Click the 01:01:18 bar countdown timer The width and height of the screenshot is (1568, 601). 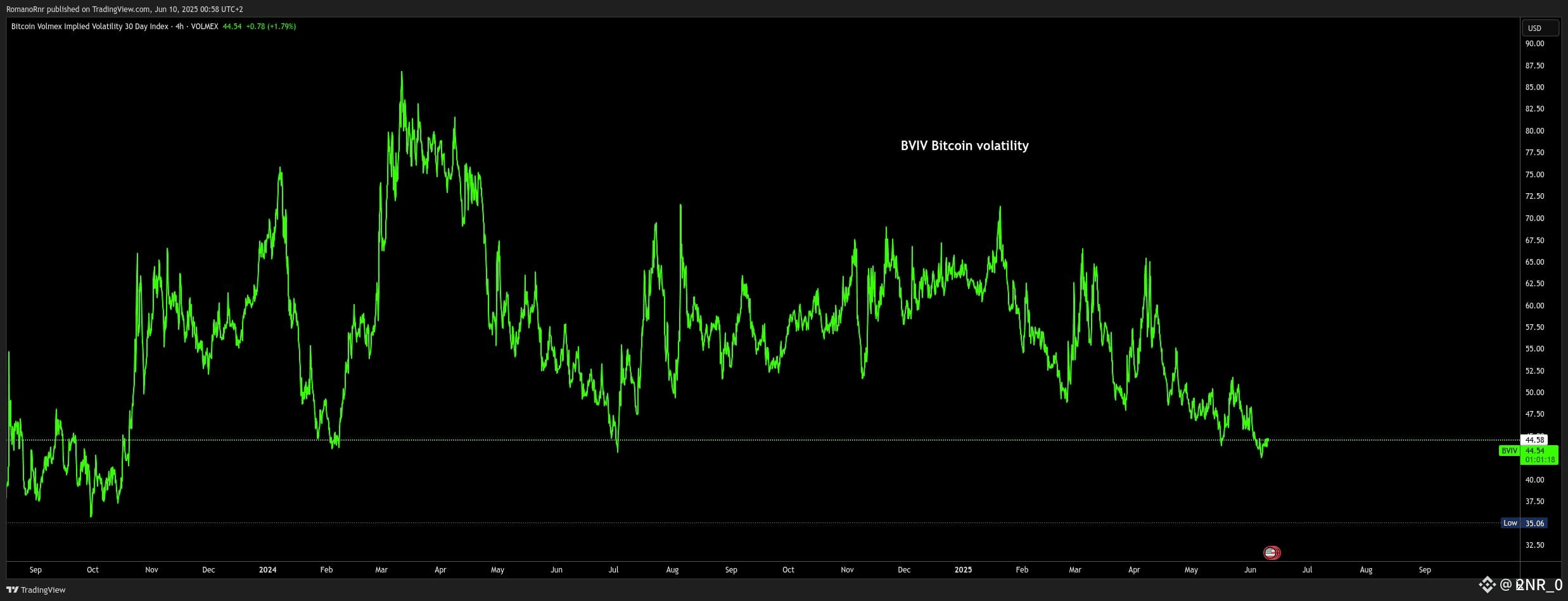[x=1539, y=460]
